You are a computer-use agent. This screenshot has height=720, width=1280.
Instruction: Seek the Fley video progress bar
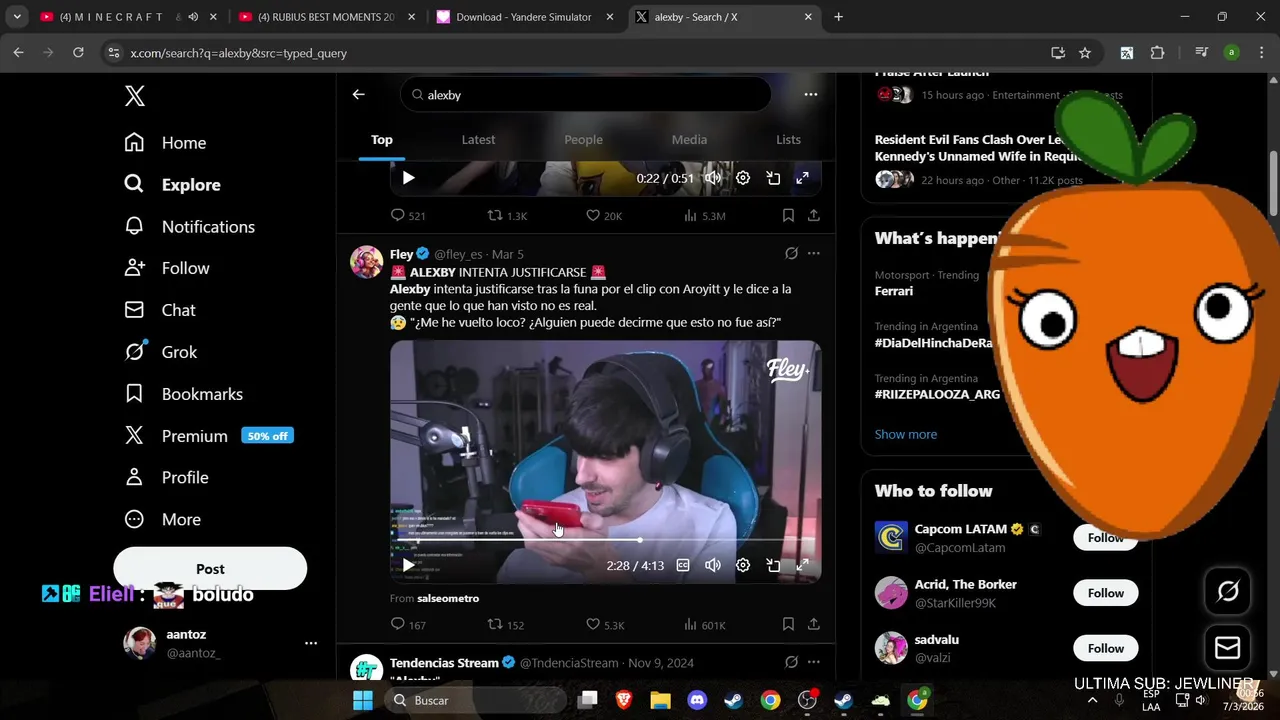click(605, 540)
